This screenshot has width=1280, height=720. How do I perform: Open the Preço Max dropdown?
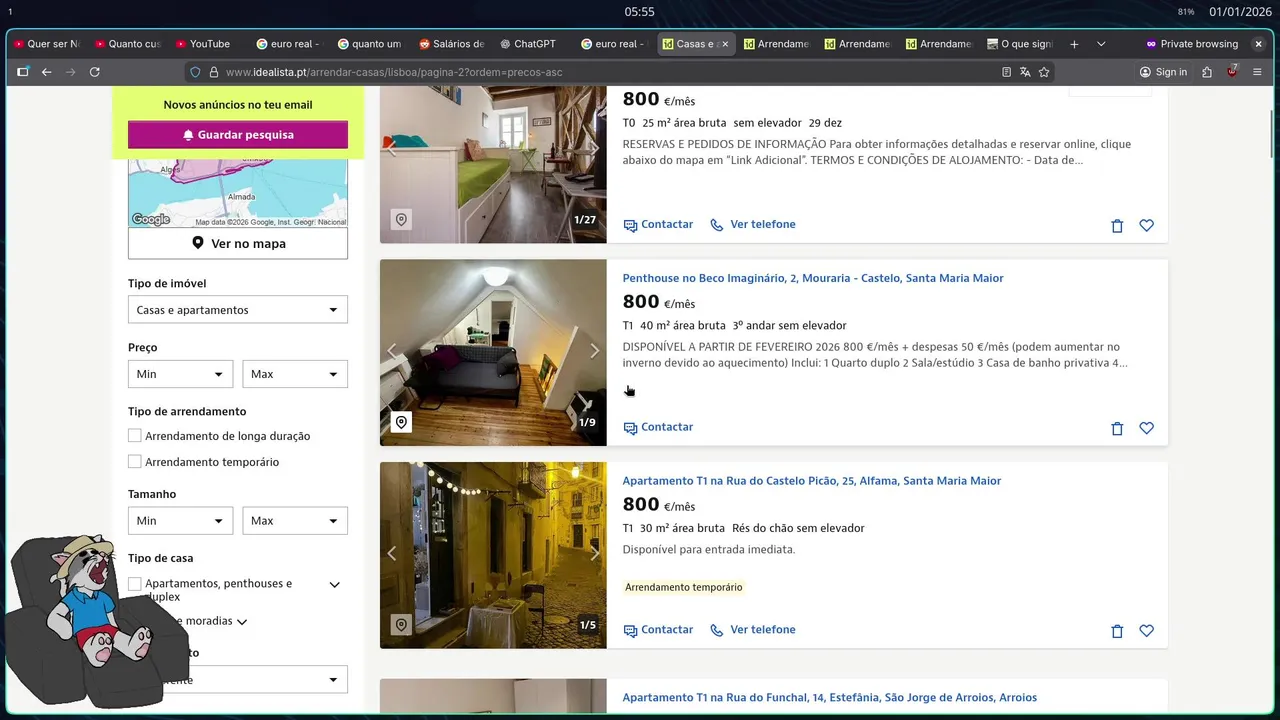(295, 374)
